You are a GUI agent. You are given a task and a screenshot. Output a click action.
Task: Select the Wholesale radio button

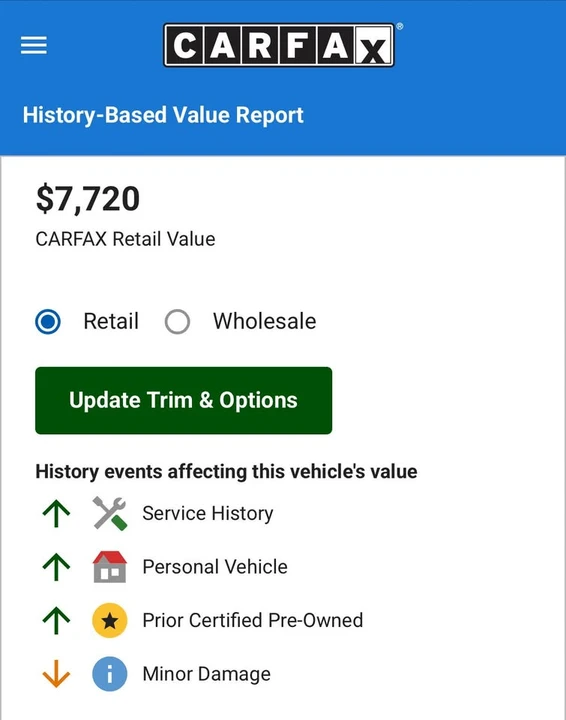click(x=177, y=321)
